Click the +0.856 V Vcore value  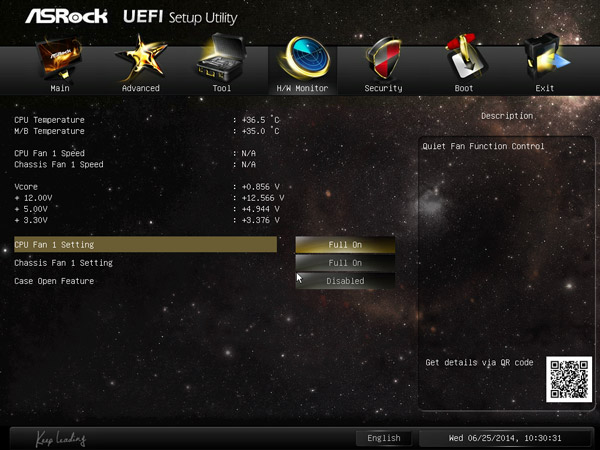pos(260,187)
